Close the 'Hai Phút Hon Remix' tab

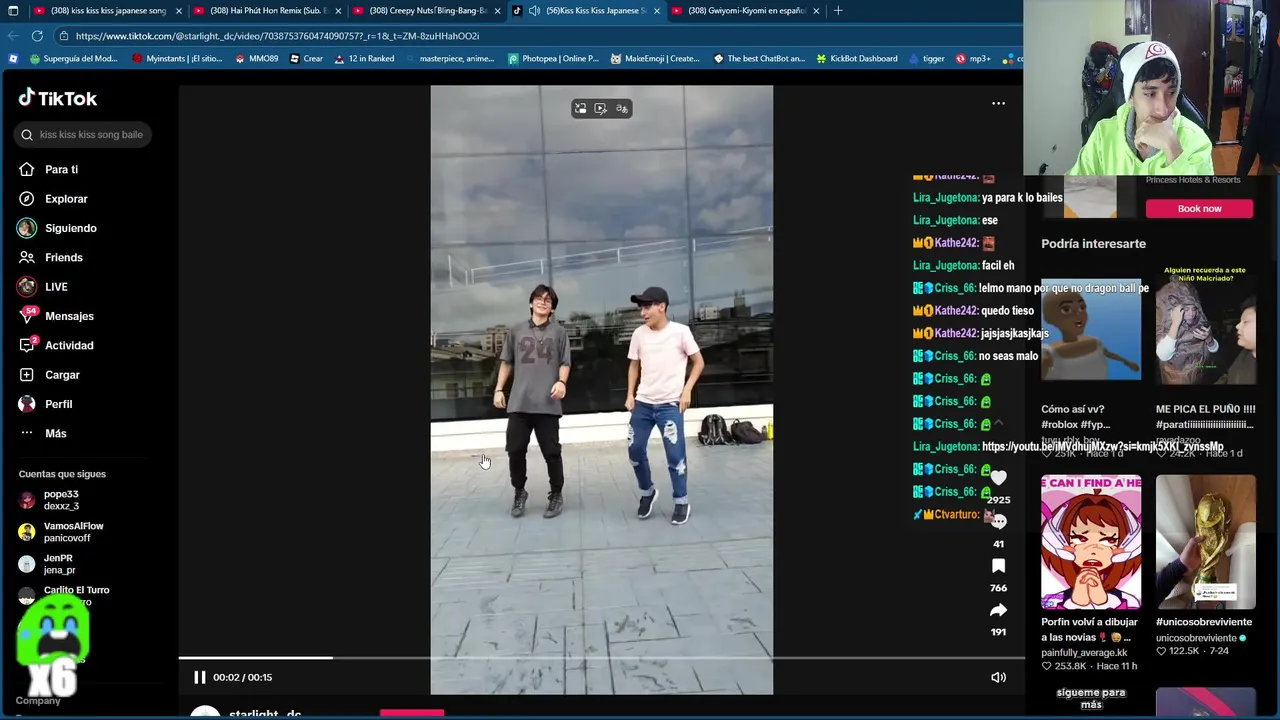(338, 11)
